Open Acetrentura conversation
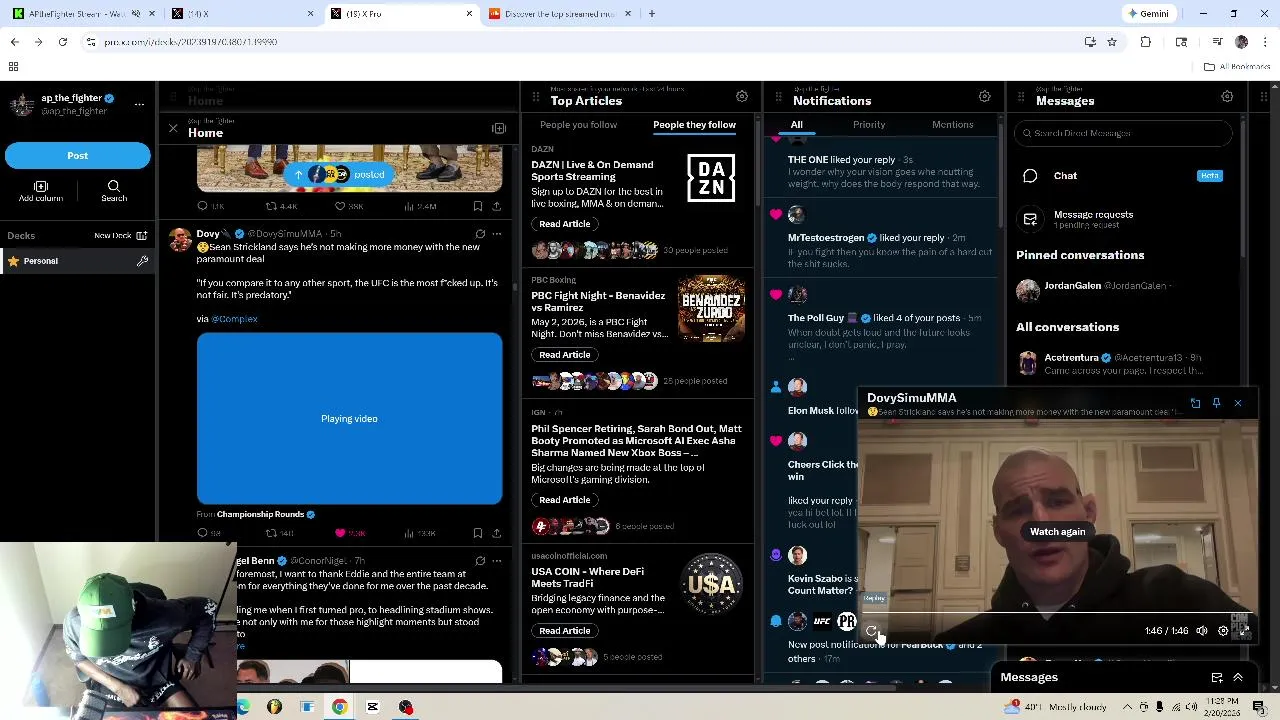Viewport: 1280px width, 720px height. coord(1122,364)
